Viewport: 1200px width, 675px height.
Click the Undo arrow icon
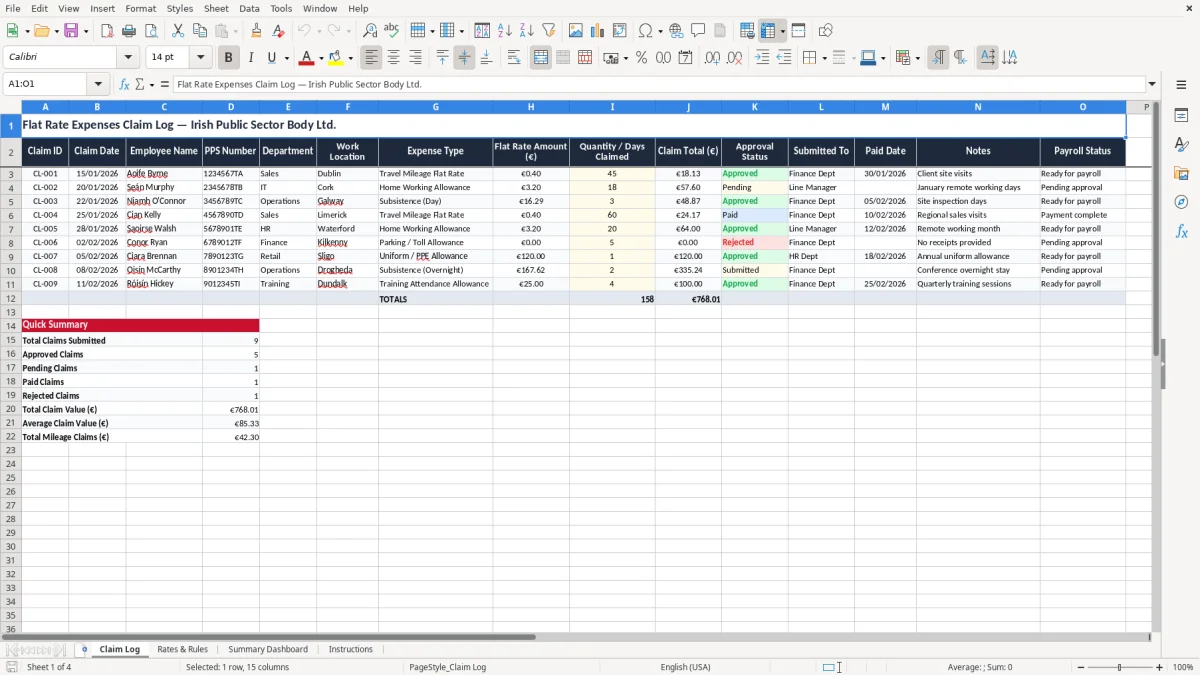pyautogui.click(x=304, y=31)
